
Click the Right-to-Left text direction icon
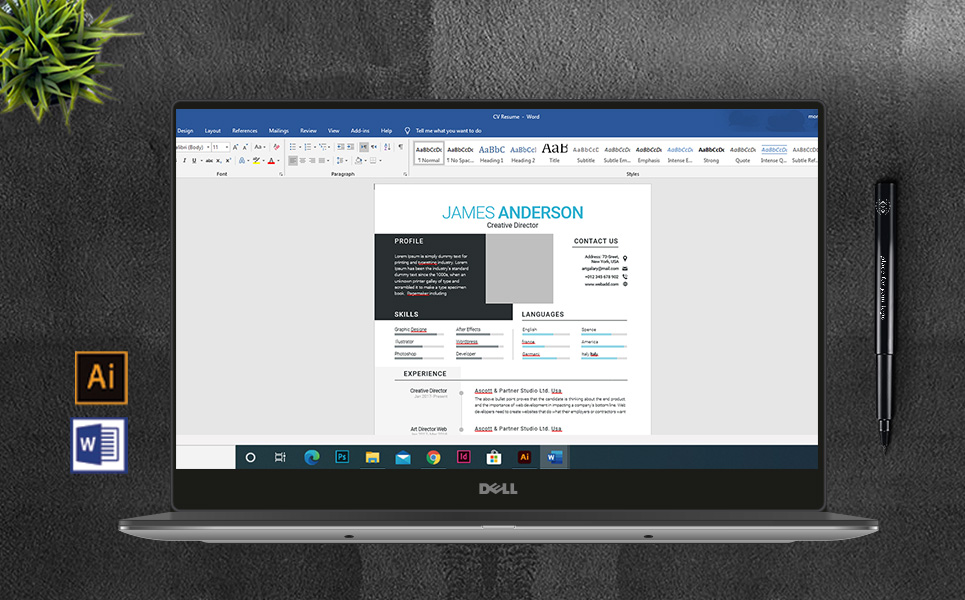pos(374,147)
